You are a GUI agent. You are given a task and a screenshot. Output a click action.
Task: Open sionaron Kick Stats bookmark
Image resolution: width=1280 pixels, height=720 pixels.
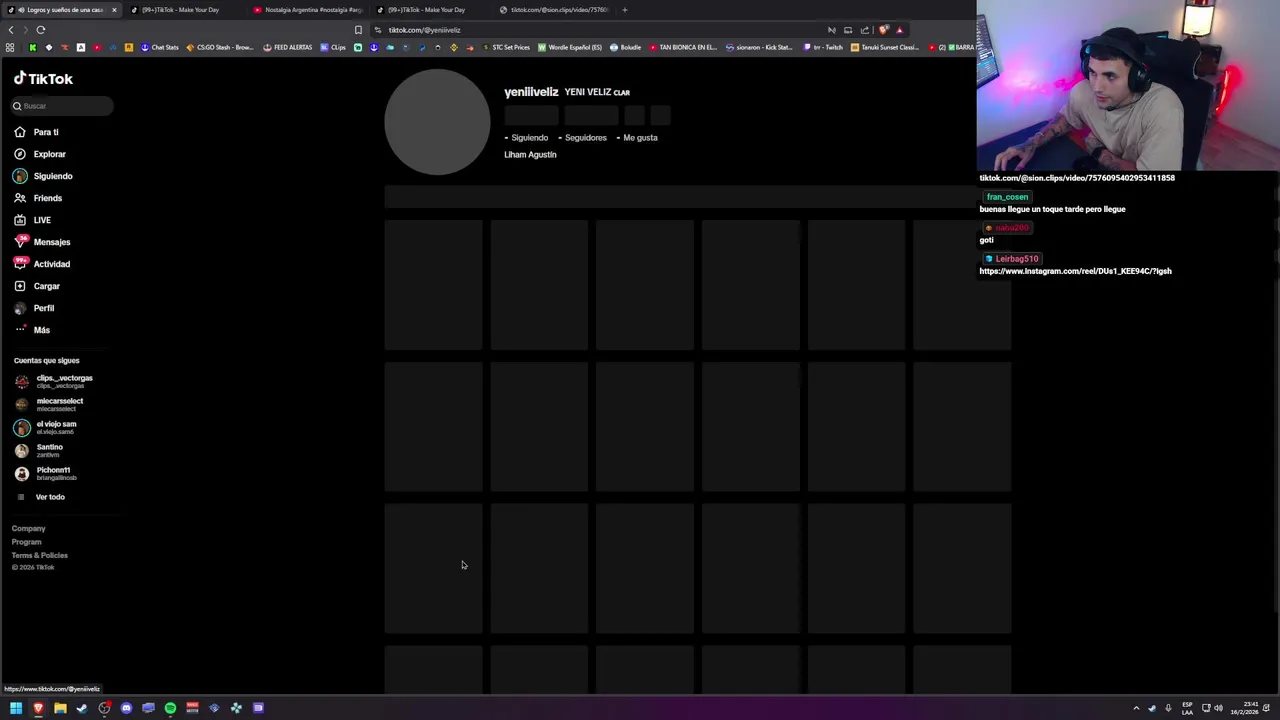click(759, 47)
